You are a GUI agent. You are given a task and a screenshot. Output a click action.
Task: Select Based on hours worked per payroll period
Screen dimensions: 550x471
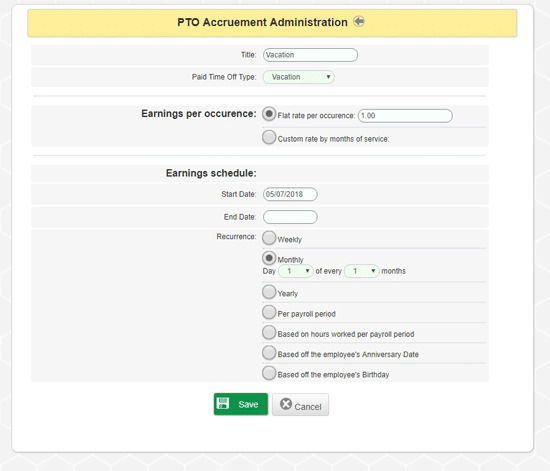click(269, 332)
